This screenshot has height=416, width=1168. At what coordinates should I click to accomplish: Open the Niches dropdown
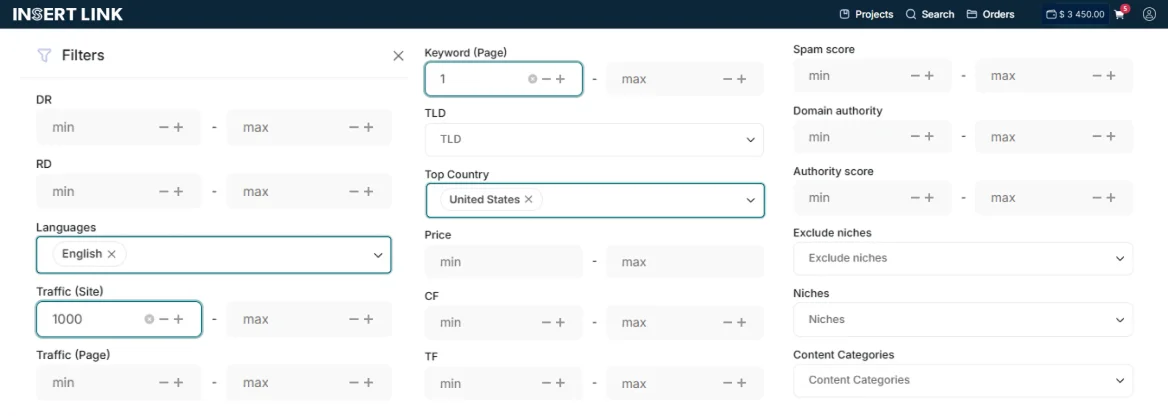[1119, 320]
